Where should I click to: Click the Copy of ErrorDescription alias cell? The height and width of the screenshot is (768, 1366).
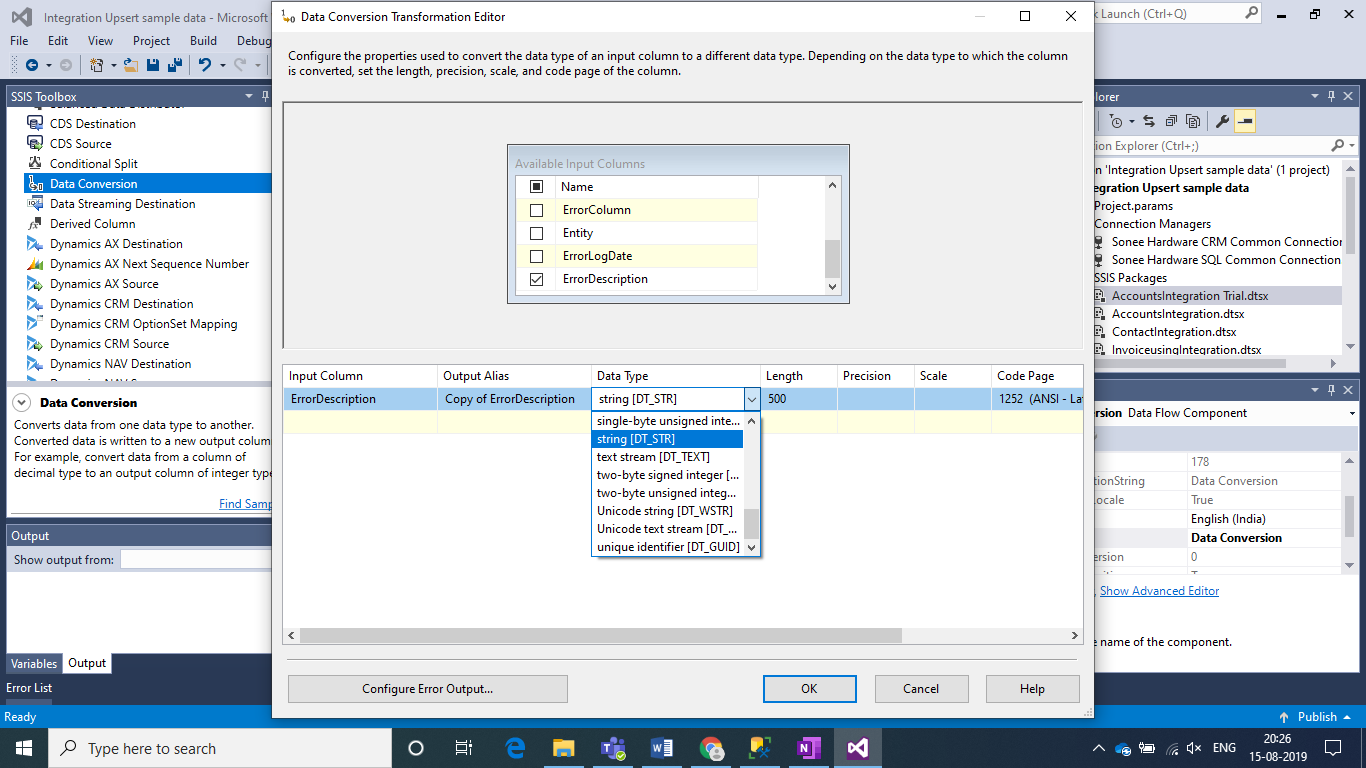[x=514, y=399]
